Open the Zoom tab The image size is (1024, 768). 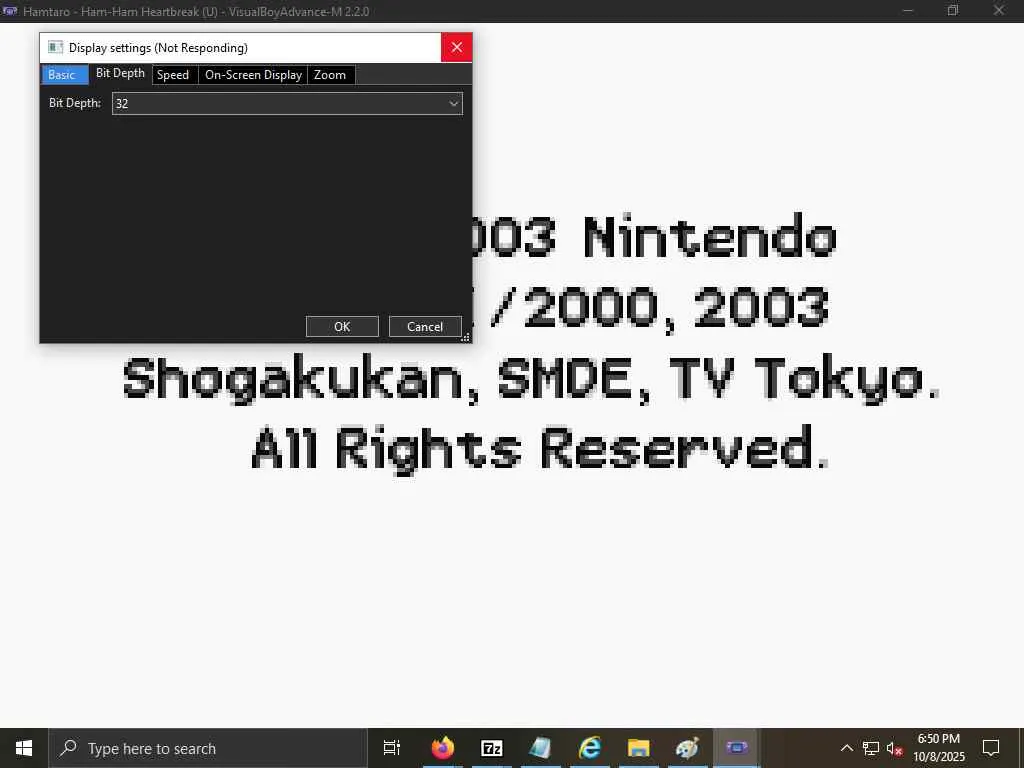(x=331, y=75)
